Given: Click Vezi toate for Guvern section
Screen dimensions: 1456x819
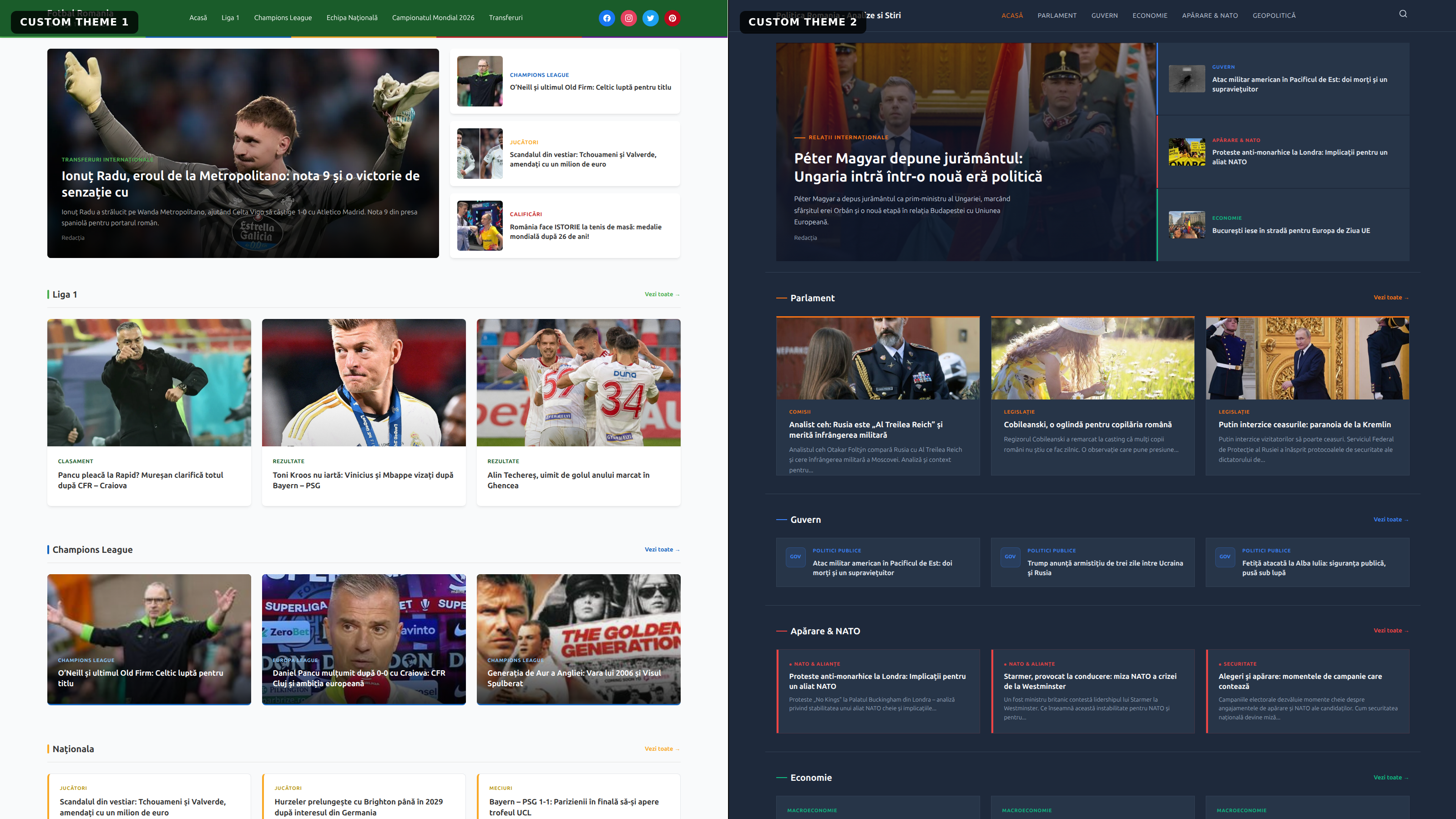Looking at the screenshot, I should click(1391, 520).
